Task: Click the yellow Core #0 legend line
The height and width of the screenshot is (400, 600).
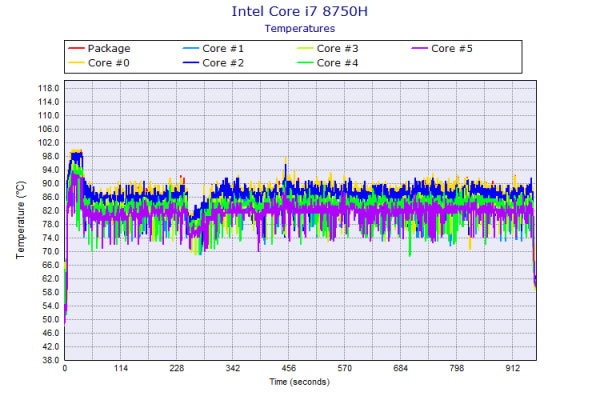Action: [76, 63]
